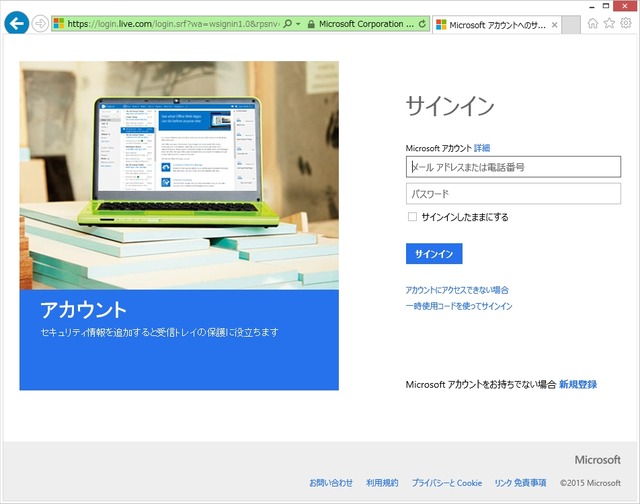Click the login.live.com URL field
640x504 pixels.
point(173,24)
